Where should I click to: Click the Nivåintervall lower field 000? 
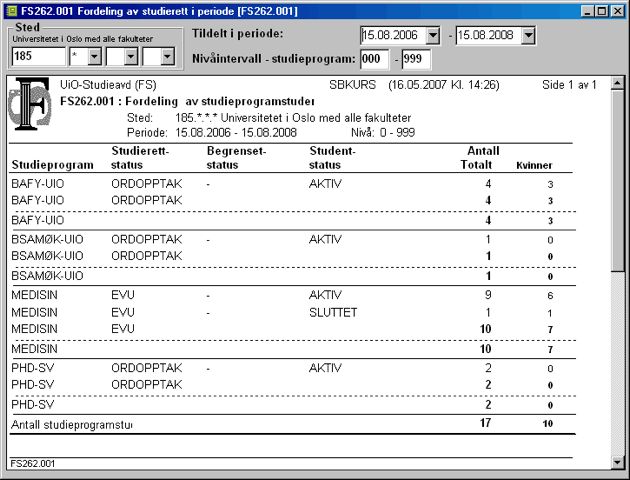pos(374,59)
